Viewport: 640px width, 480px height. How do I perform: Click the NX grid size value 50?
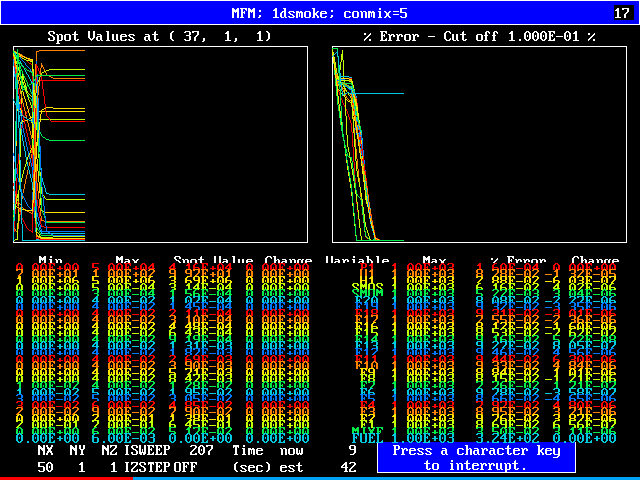pos(46,467)
